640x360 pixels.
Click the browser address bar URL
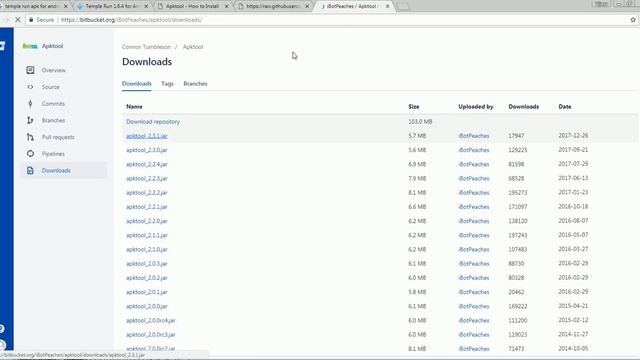click(131, 20)
